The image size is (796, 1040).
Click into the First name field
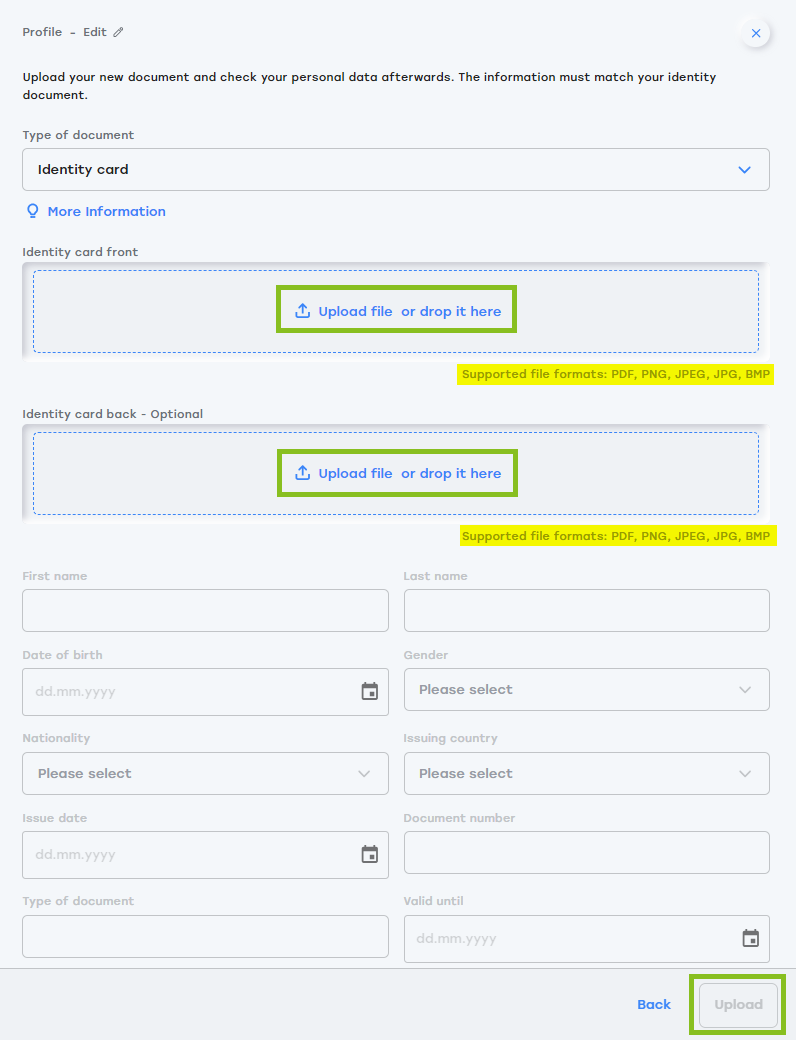[205, 610]
